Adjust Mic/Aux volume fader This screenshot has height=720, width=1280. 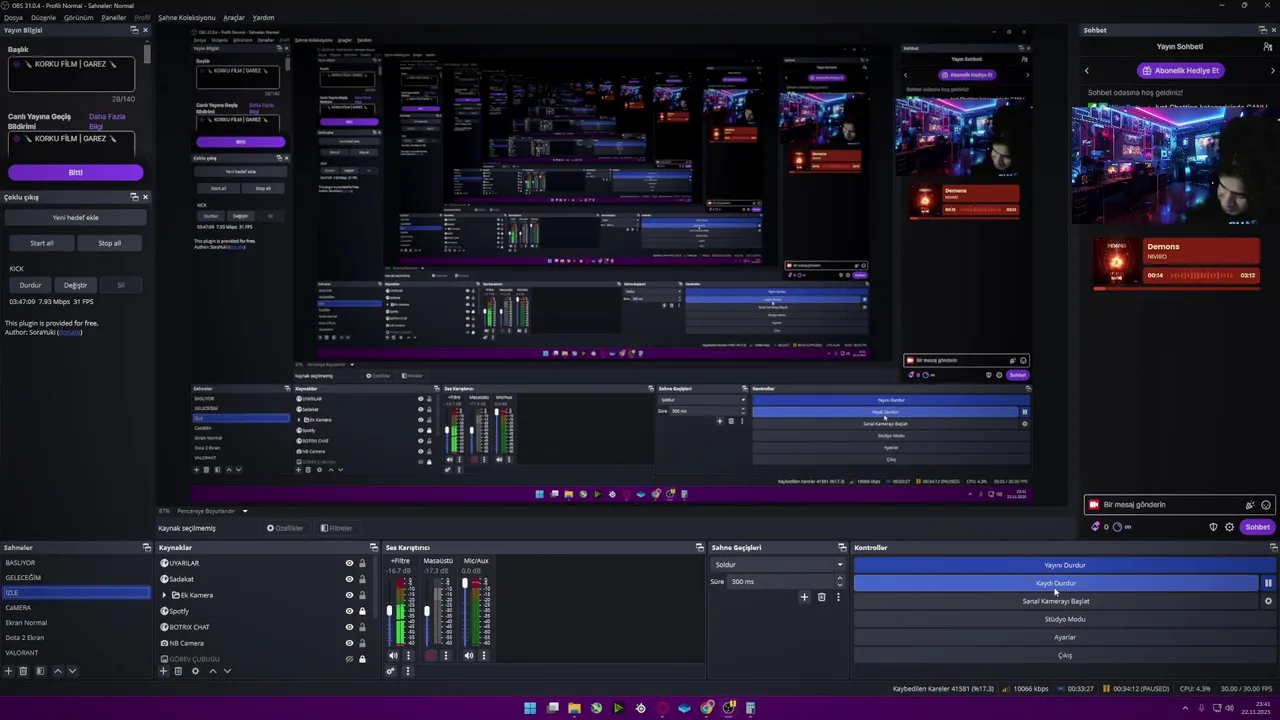[x=465, y=583]
